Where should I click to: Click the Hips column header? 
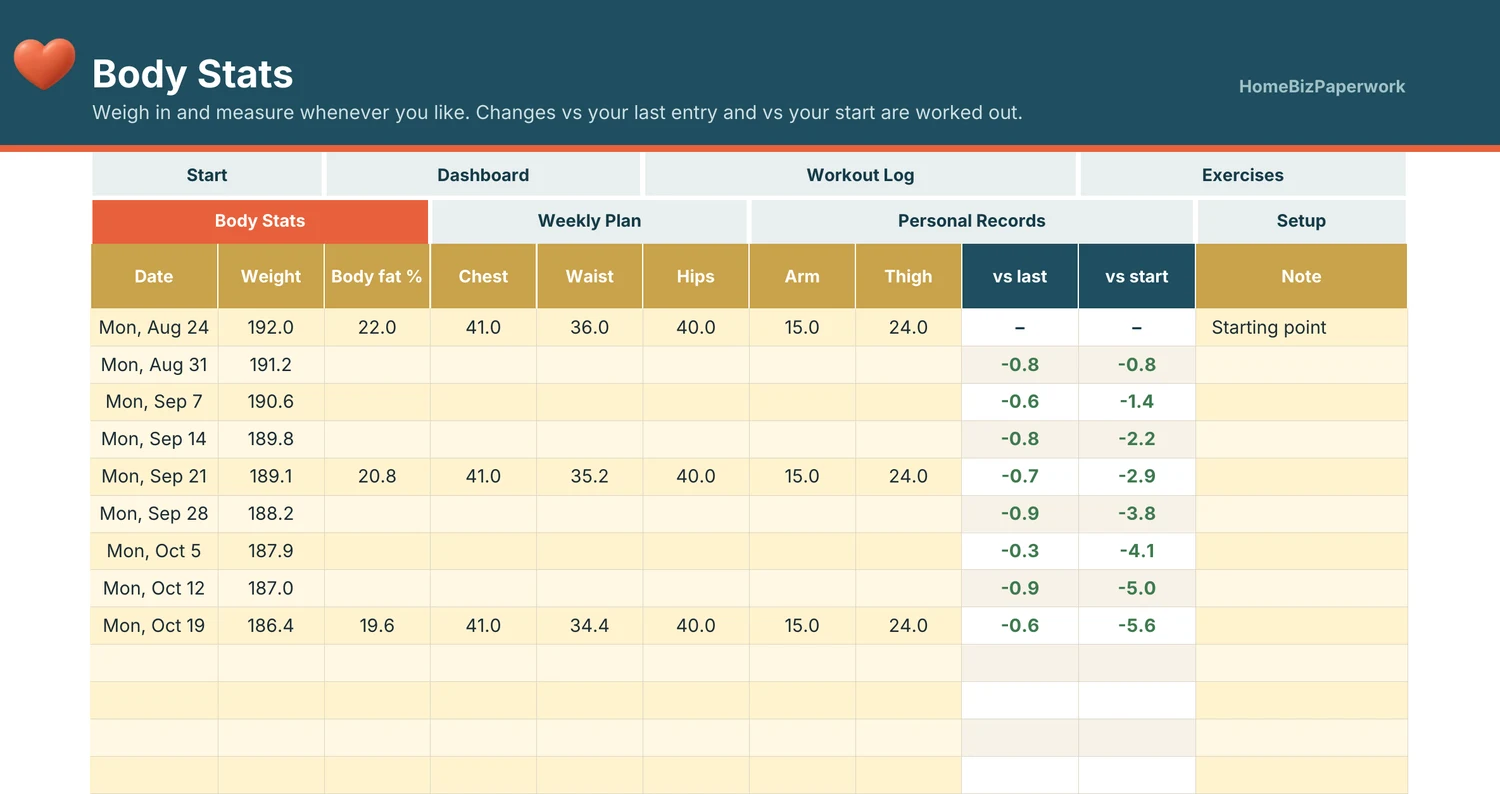coord(696,276)
